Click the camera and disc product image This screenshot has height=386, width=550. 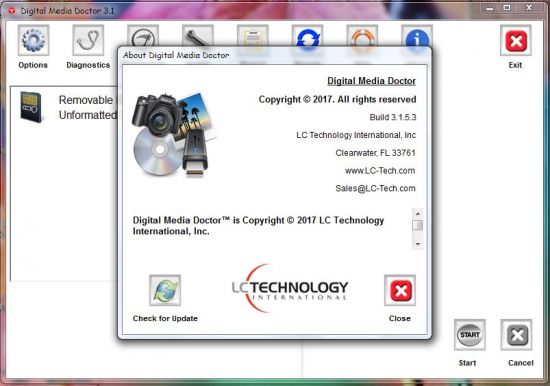174,135
